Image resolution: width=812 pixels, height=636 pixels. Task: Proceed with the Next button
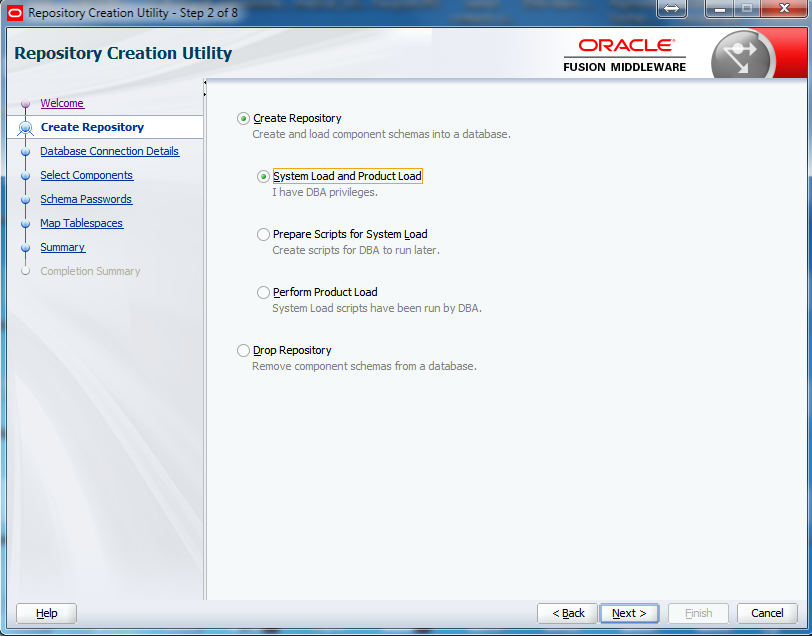[629, 613]
